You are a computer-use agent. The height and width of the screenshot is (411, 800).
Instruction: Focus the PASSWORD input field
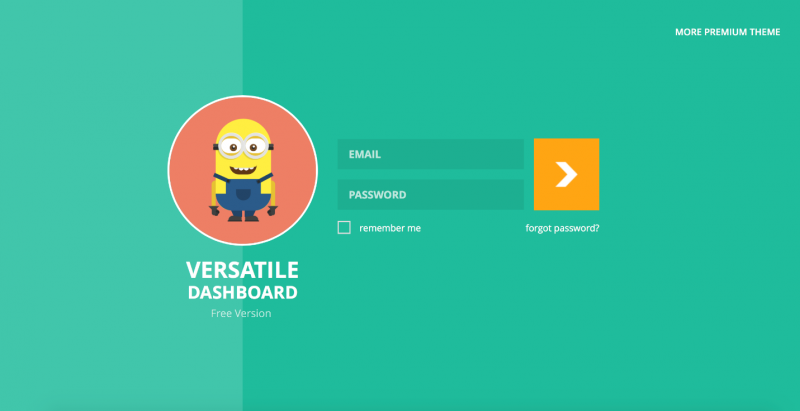(x=431, y=194)
